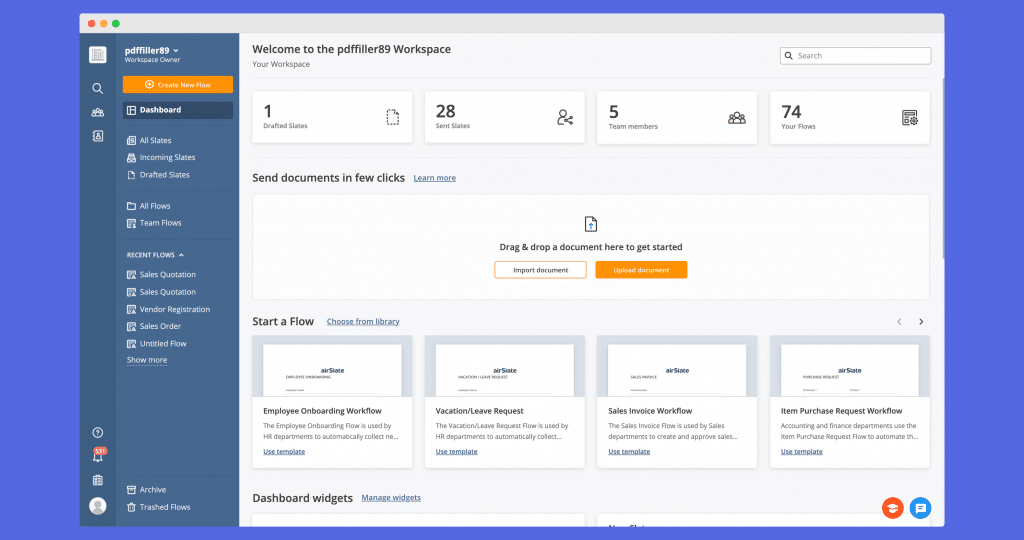Screen dimensions: 1024x540
Task: Open Incoming Slates in sidebar
Action: [x=161, y=157]
